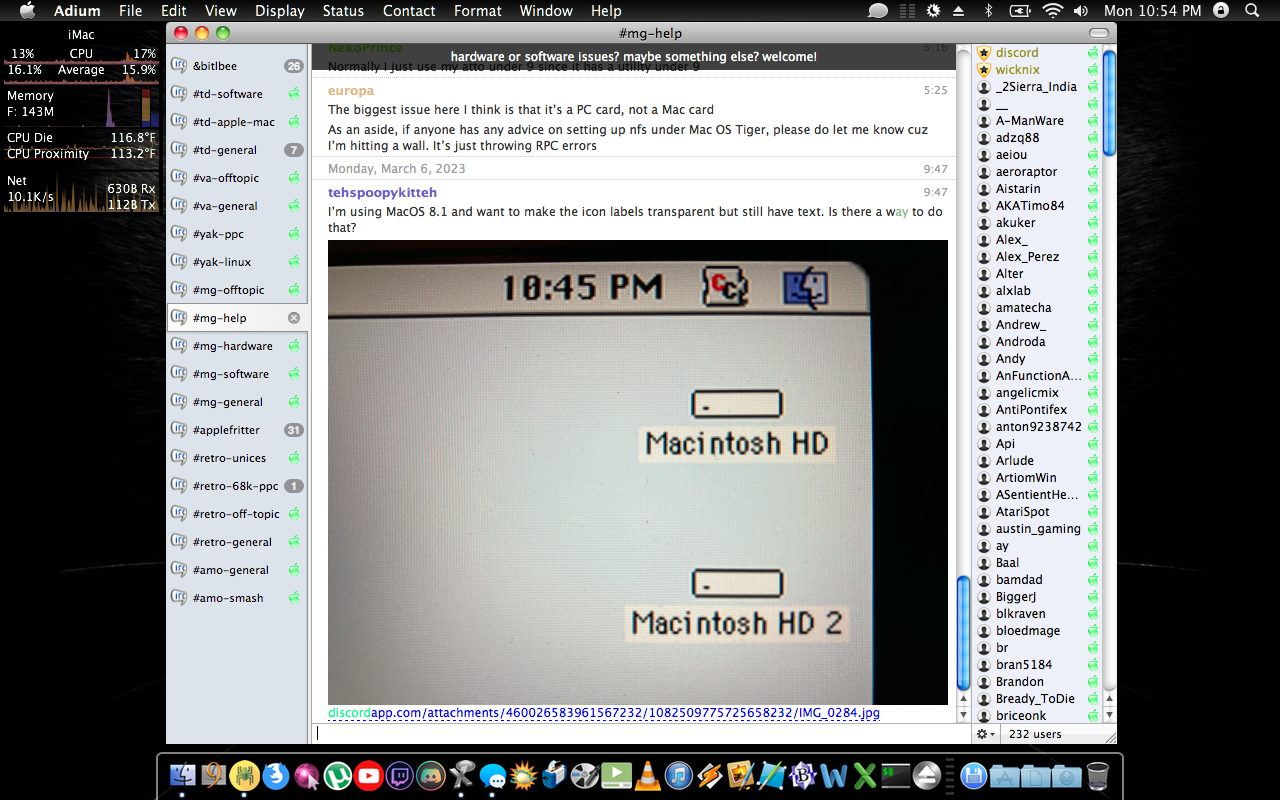
Task: Open the Window menu
Action: click(546, 11)
